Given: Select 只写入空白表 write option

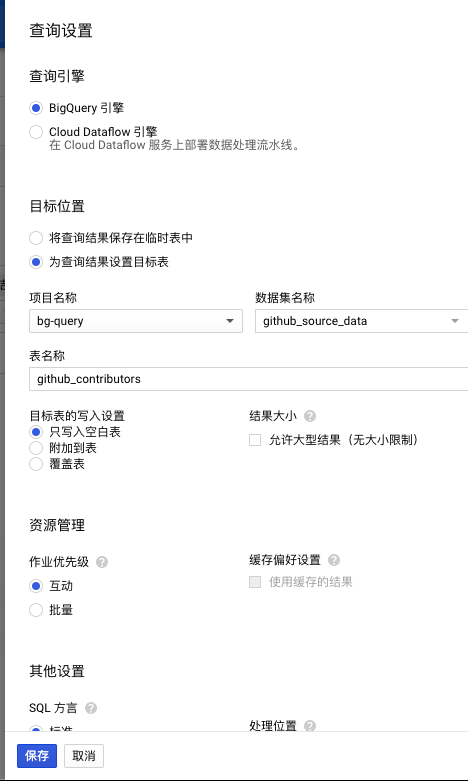Looking at the screenshot, I should pos(36,432).
